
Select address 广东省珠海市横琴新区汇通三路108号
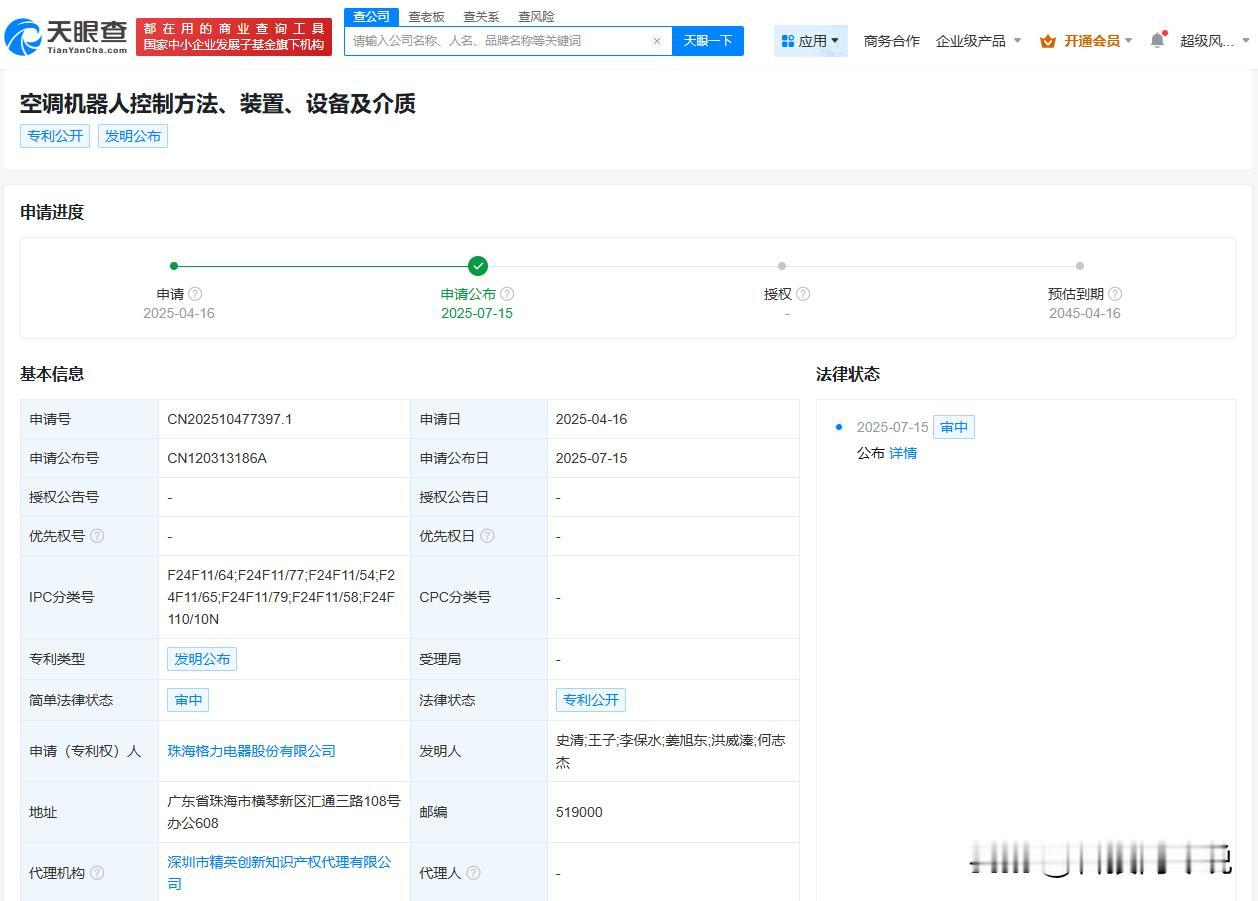point(284,801)
